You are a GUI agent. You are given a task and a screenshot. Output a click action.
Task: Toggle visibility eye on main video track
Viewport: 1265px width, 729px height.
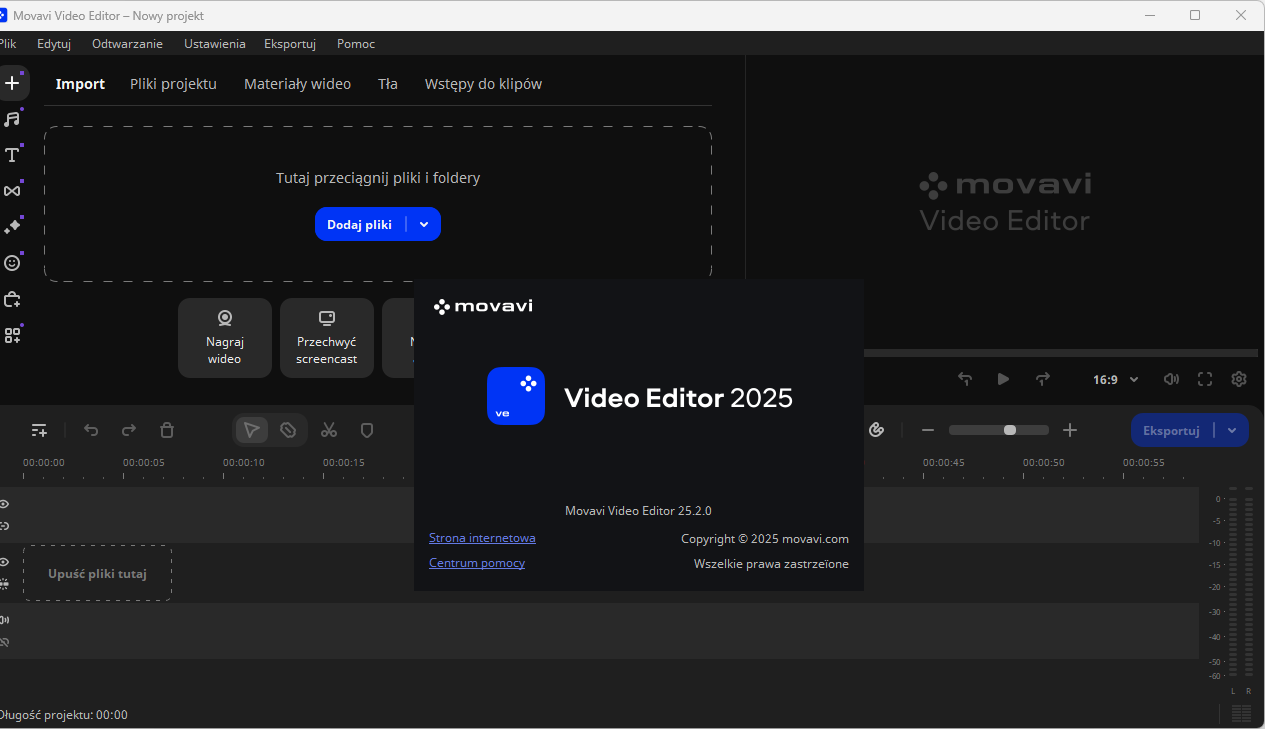(x=5, y=562)
